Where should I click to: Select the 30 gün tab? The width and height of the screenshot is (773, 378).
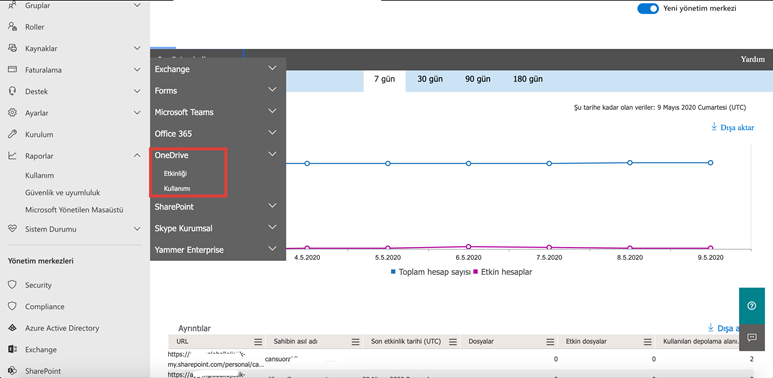[x=430, y=79]
